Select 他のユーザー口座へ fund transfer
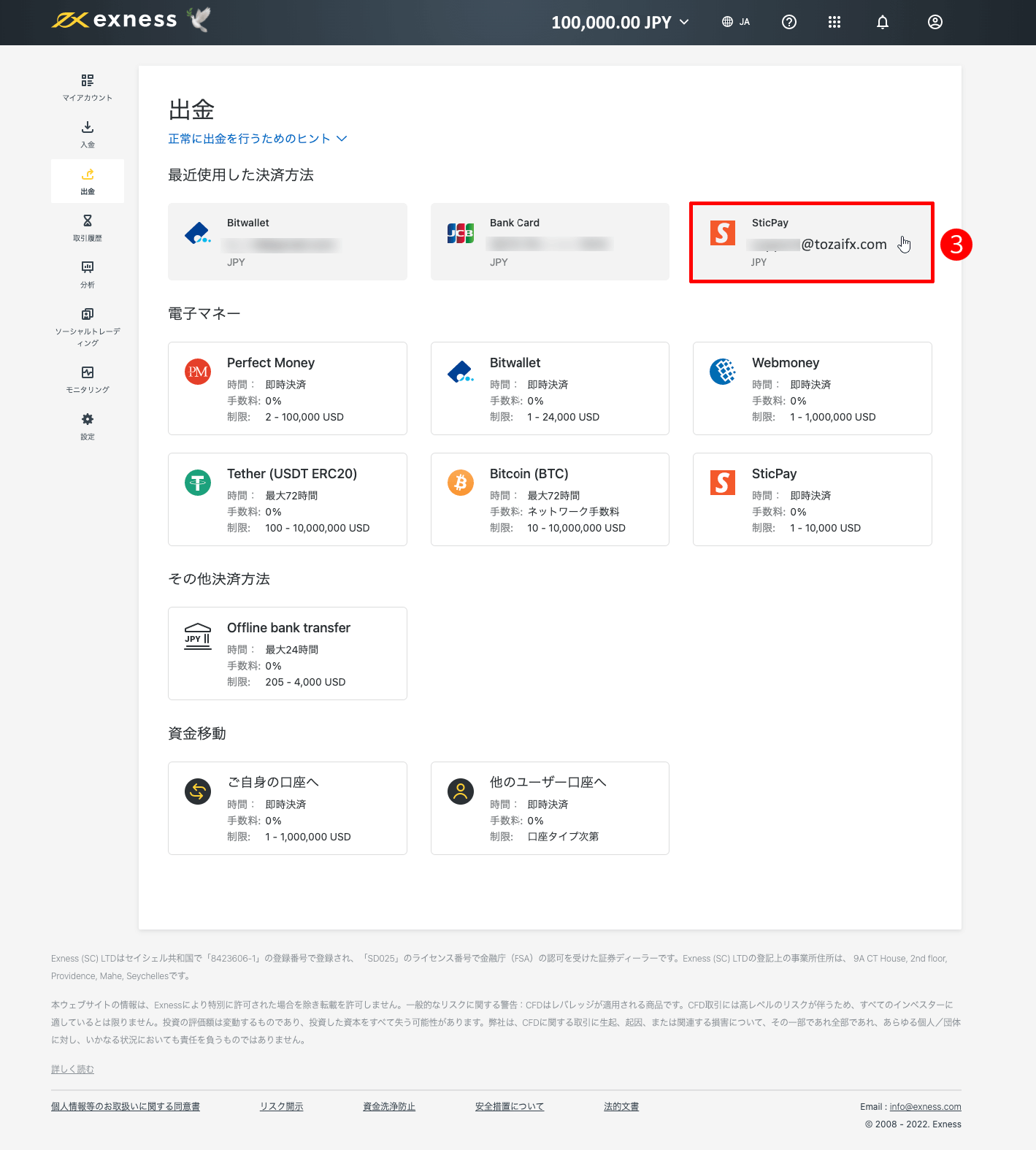 pos(550,808)
